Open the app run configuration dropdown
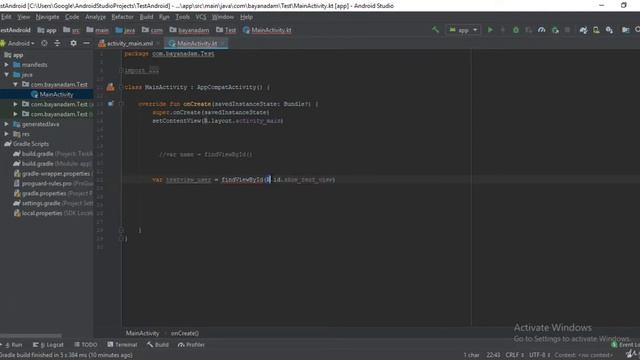 click(x=463, y=30)
